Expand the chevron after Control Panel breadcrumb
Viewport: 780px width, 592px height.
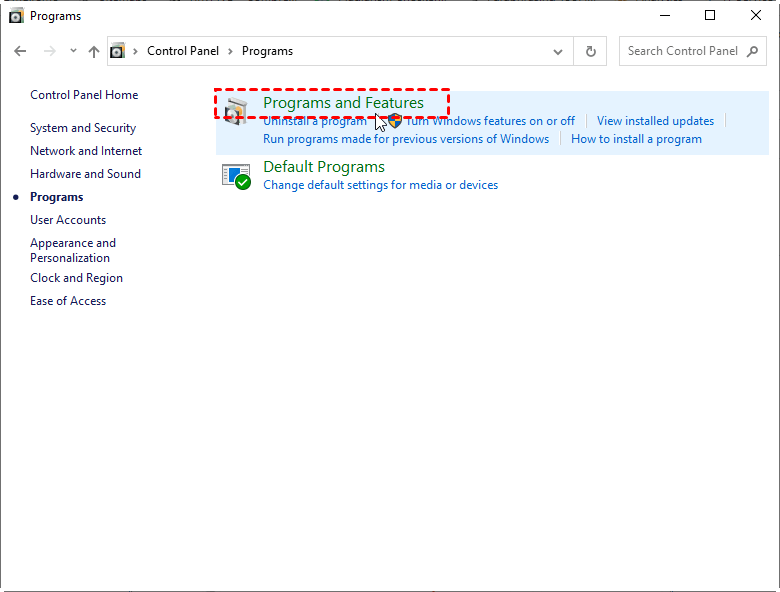230,51
